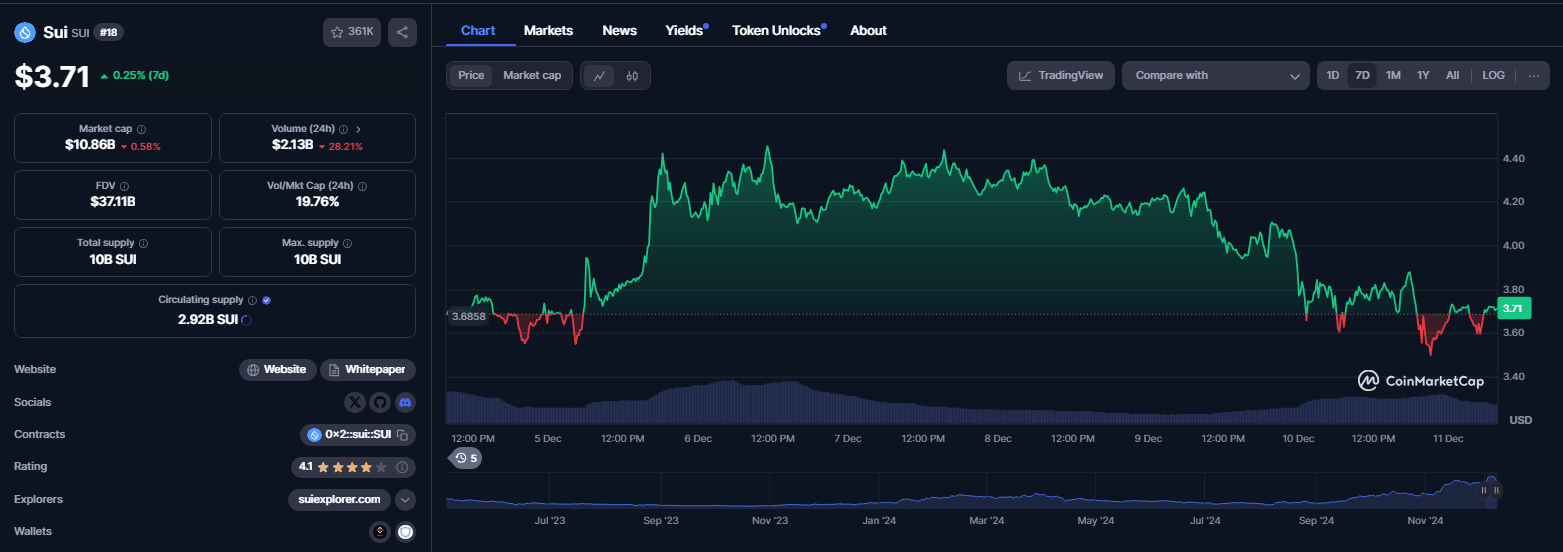The width and height of the screenshot is (1563, 552).
Task: Click the 19.76% Vol/Mkt Cap value
Action: (317, 202)
